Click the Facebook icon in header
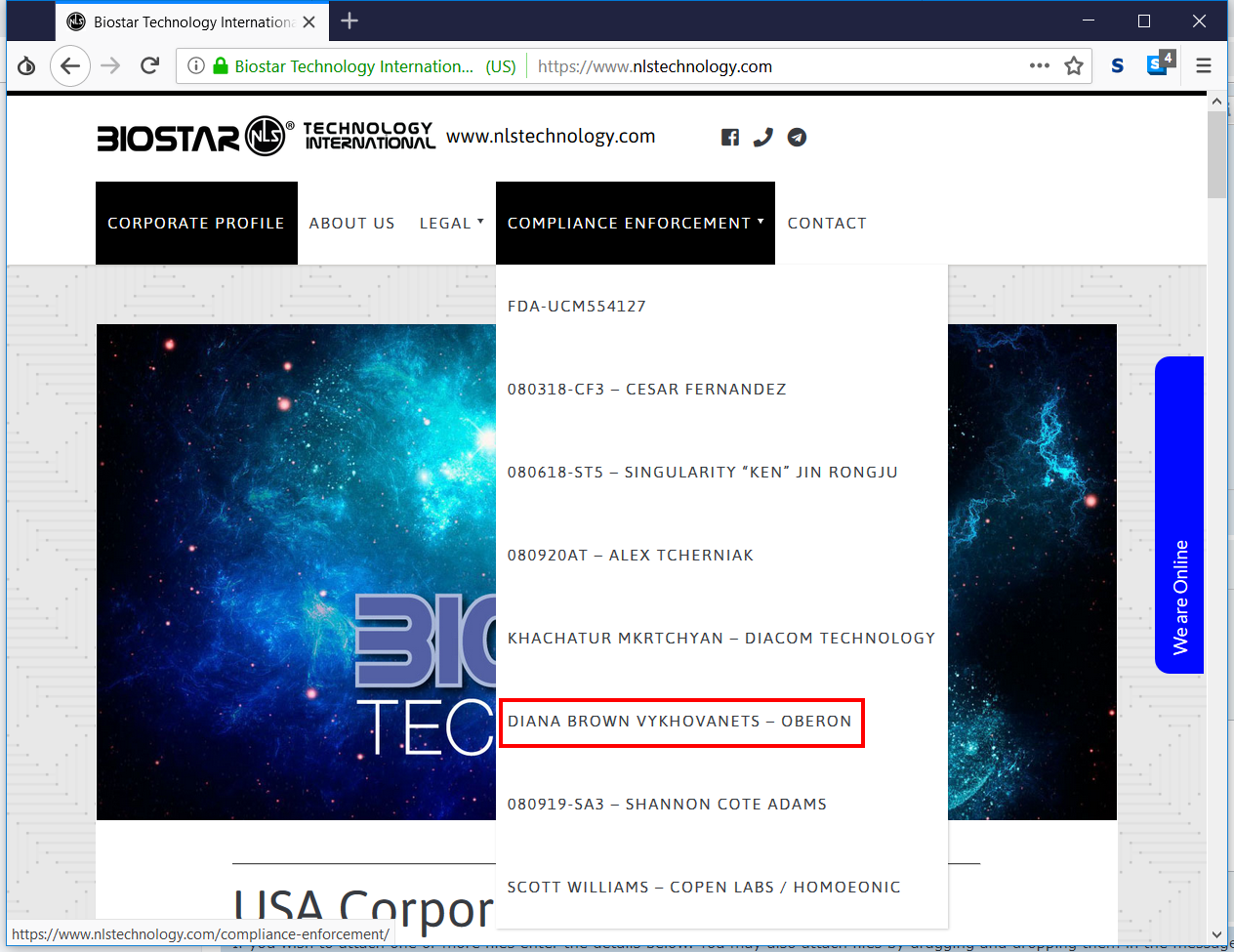1234x952 pixels. [729, 138]
